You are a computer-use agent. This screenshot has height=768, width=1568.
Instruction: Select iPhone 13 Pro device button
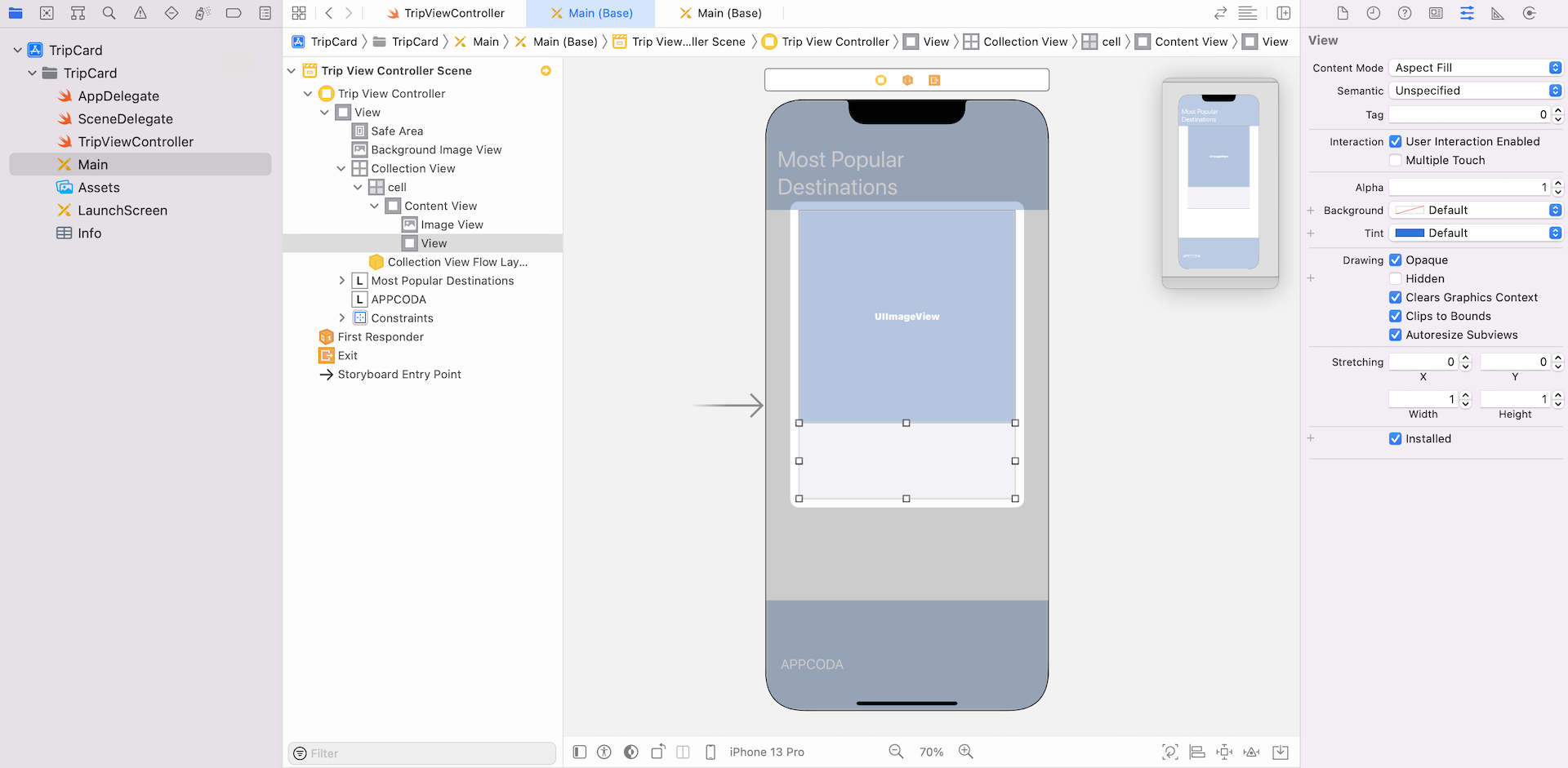pos(766,752)
